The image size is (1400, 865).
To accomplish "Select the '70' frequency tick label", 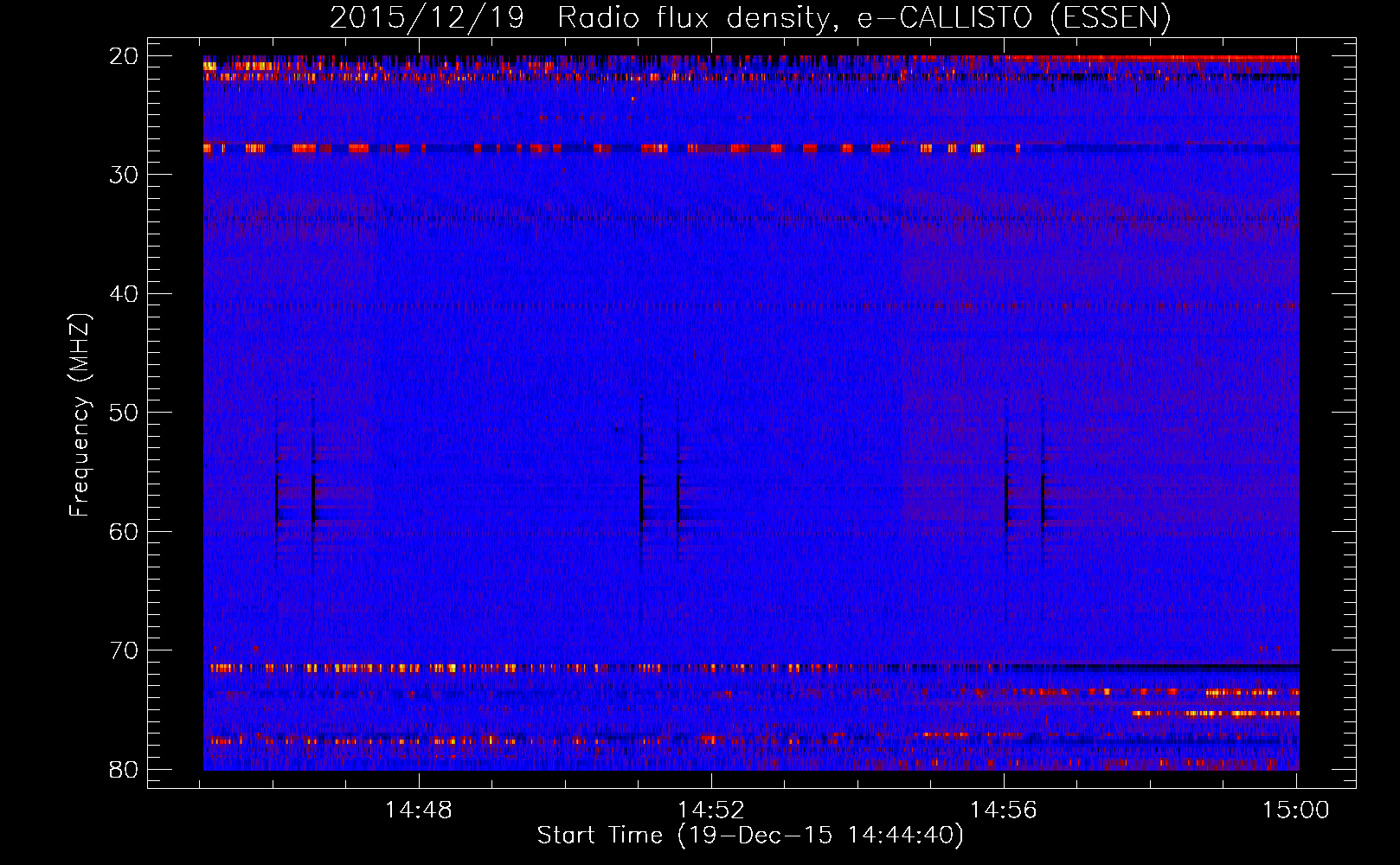I will (125, 650).
